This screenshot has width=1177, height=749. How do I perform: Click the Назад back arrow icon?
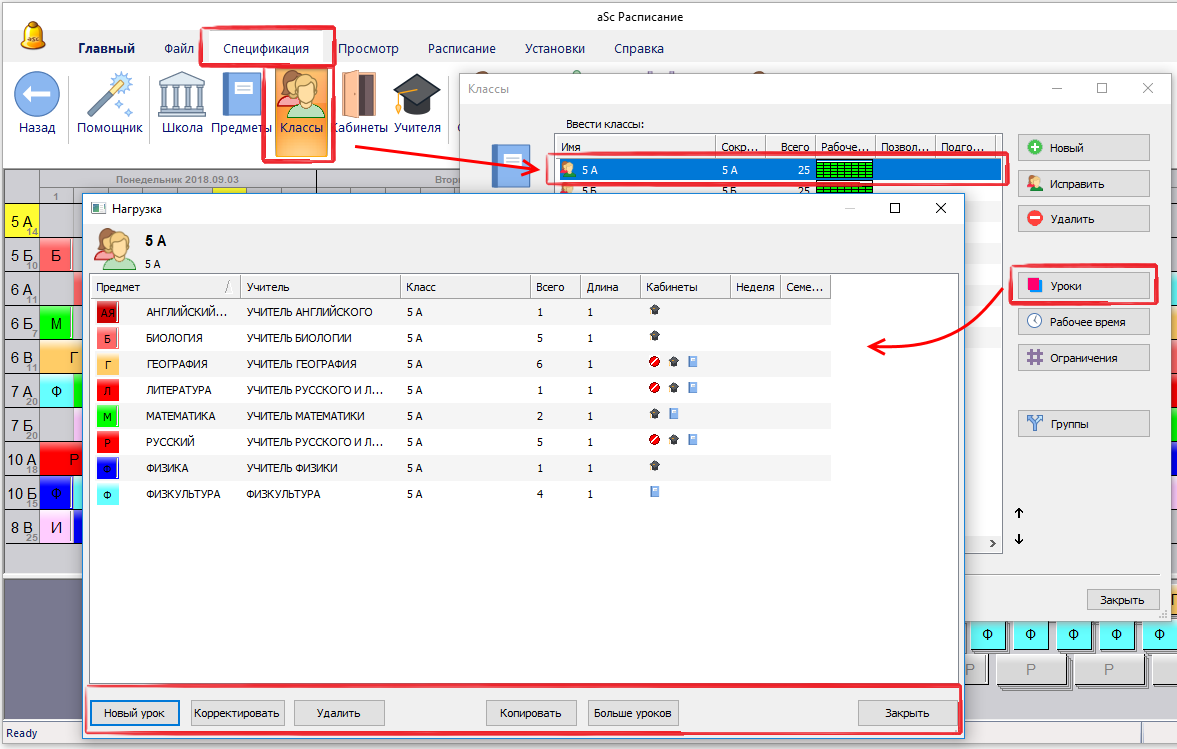[37, 96]
